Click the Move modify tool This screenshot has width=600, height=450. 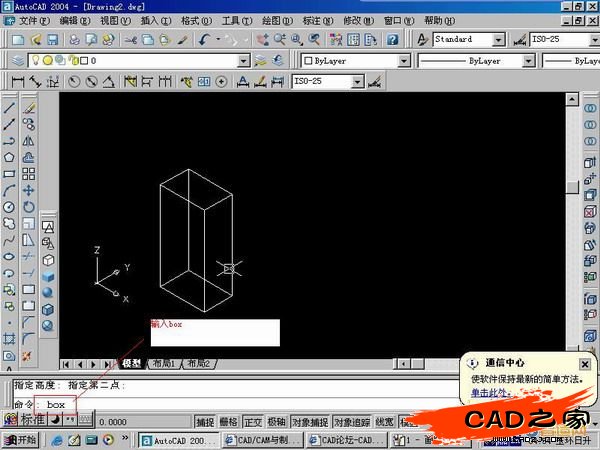[29, 190]
